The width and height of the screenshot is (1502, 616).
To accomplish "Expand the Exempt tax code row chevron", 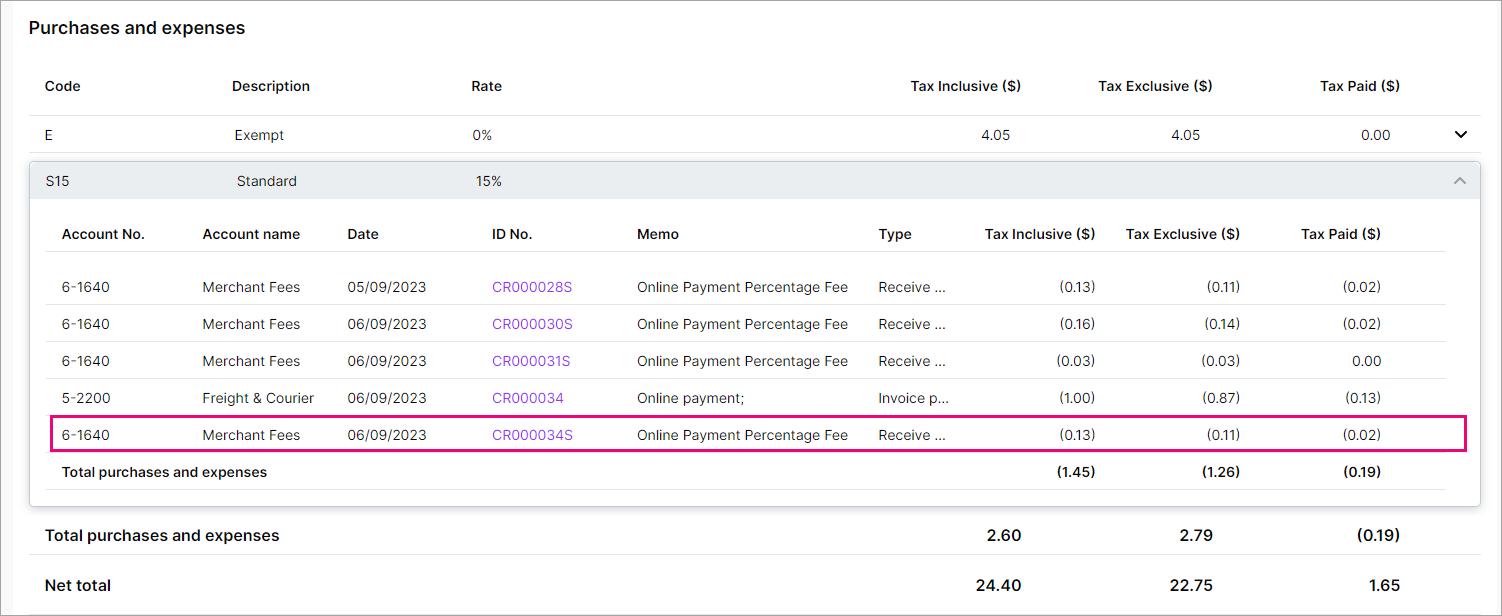I will [x=1460, y=135].
